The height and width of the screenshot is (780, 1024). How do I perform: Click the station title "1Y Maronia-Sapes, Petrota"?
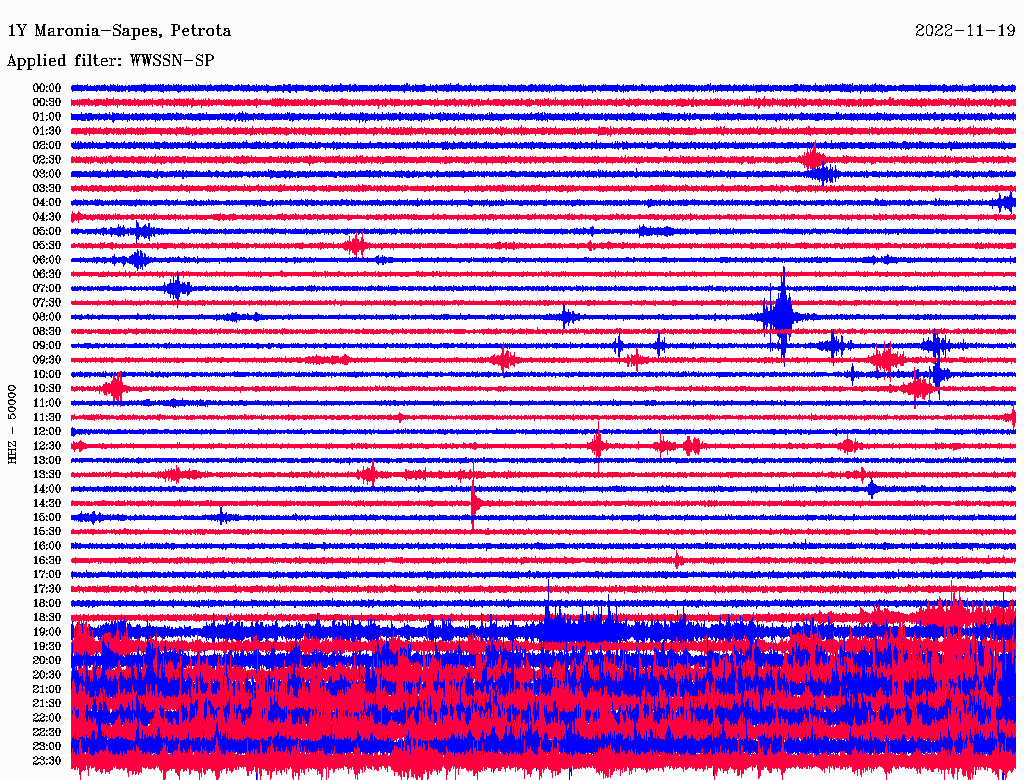tap(119, 31)
